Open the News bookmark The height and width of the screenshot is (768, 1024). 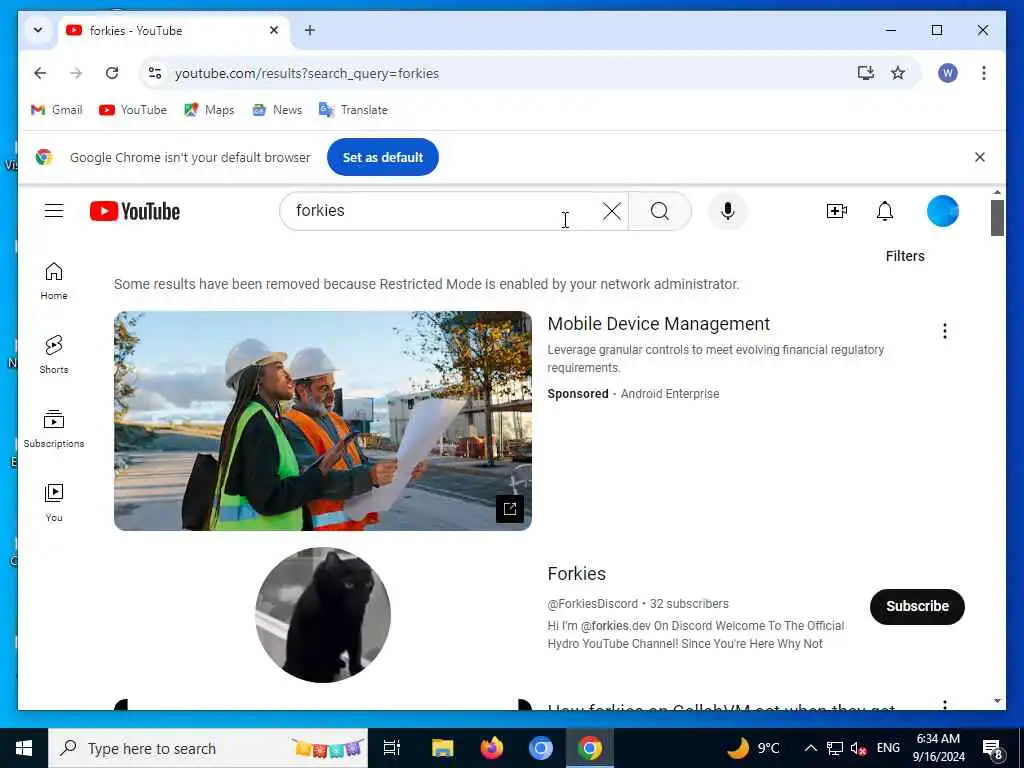pos(278,110)
